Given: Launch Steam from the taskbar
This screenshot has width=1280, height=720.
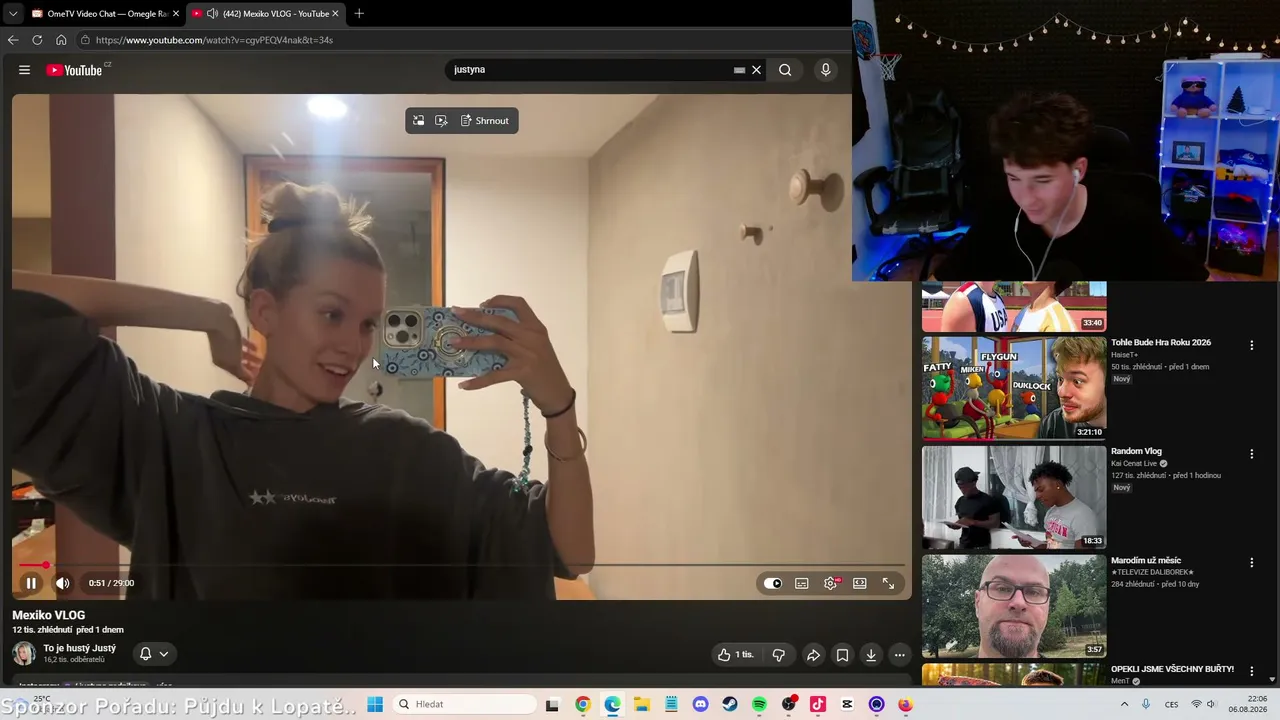Looking at the screenshot, I should tap(730, 704).
